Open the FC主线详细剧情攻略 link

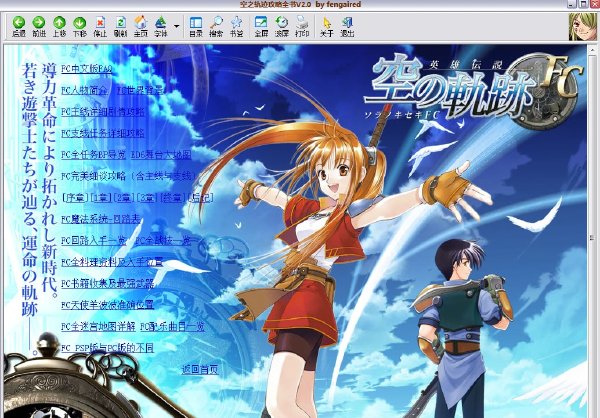tap(103, 112)
